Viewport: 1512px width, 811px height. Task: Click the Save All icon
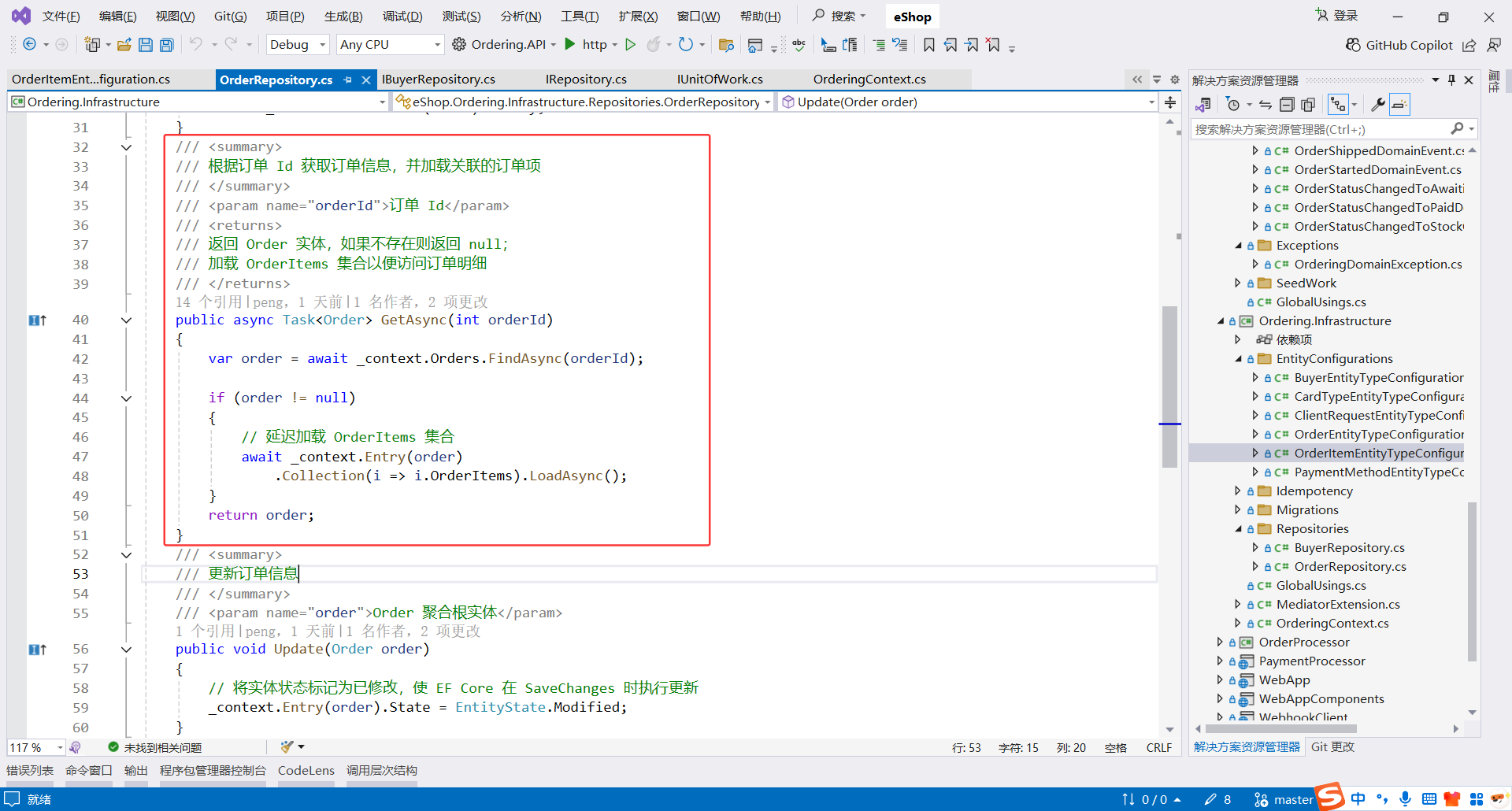point(166,45)
